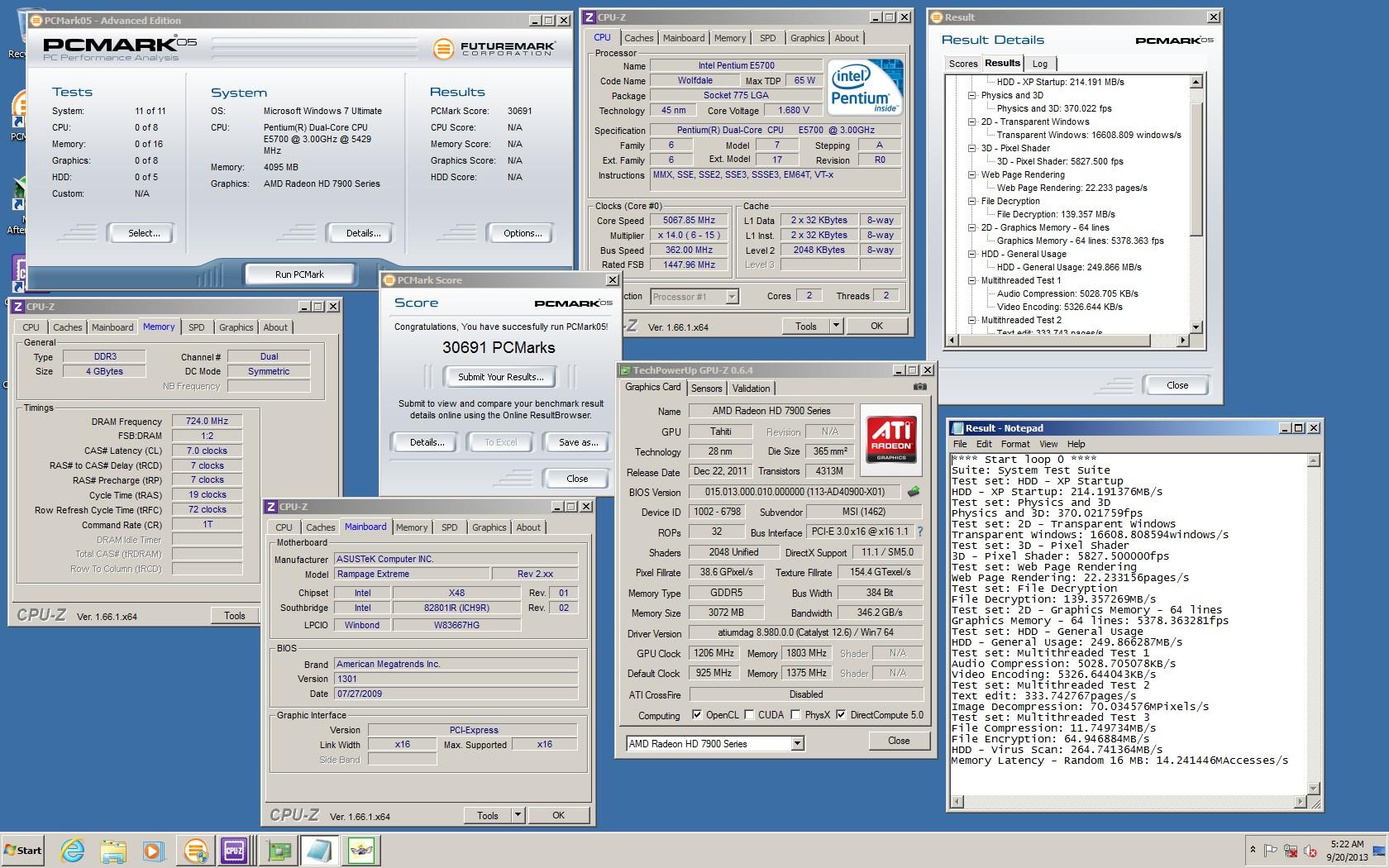Screen dimensions: 1389x868
Task: Click the Start button
Action: pyautogui.click(x=23, y=850)
